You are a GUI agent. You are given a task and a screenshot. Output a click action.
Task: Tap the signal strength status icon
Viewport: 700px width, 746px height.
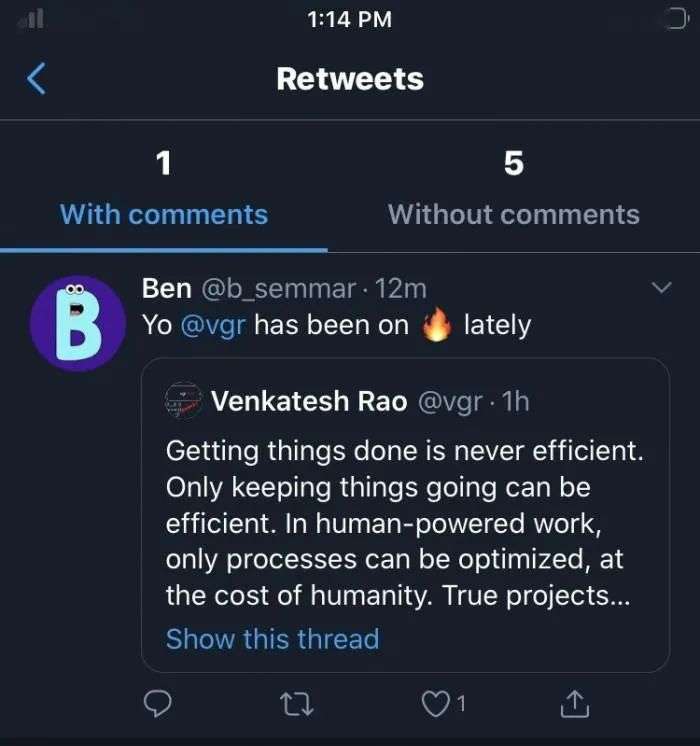pos(31,19)
